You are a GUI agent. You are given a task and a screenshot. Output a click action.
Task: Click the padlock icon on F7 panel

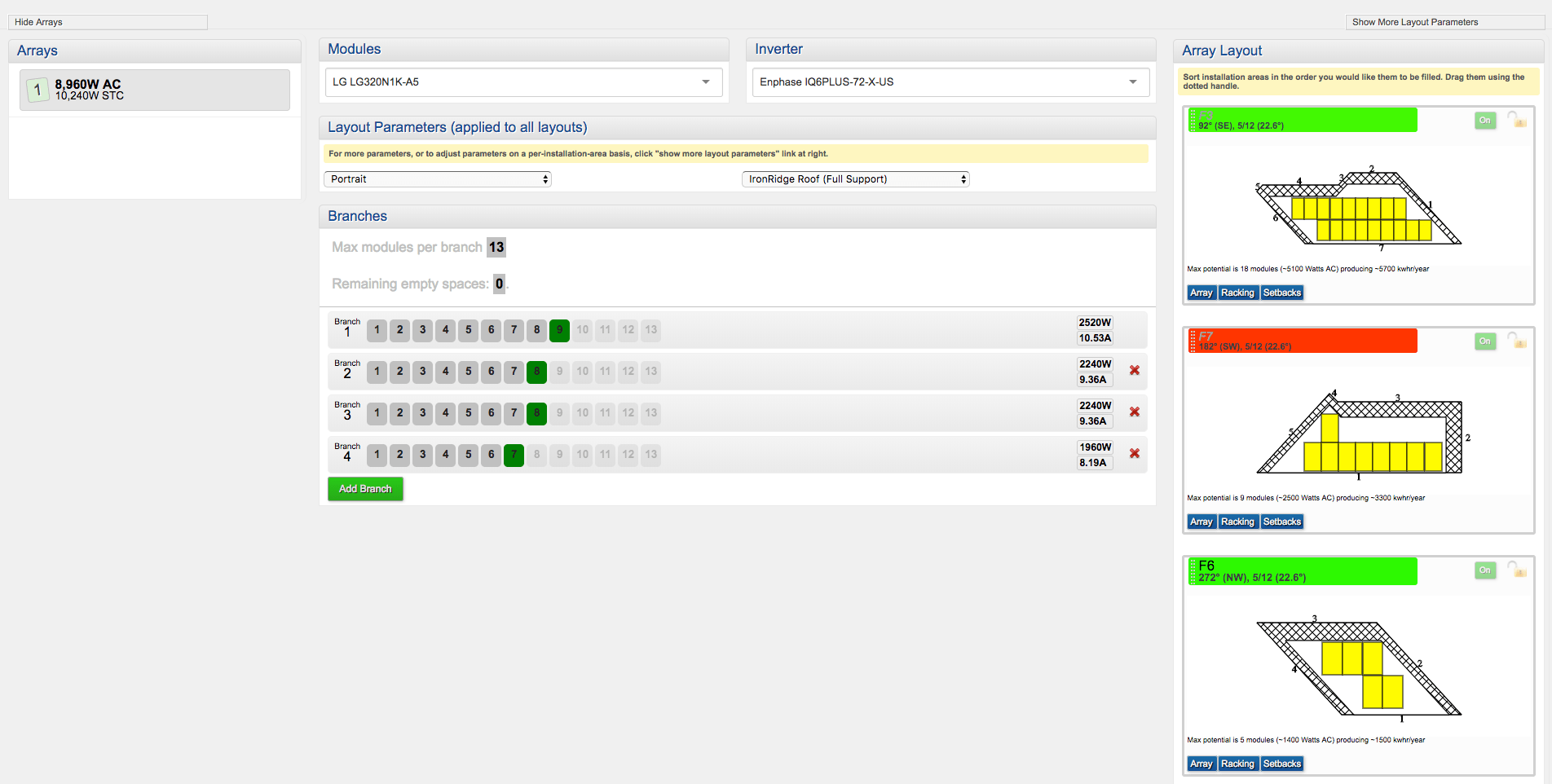pos(1516,341)
